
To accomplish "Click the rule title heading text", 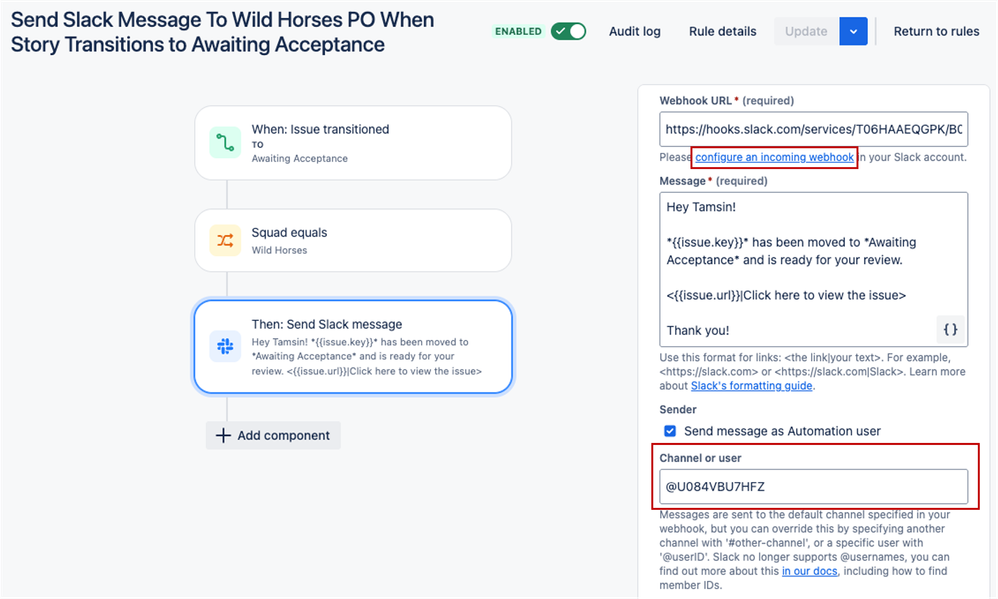I will [x=222, y=32].
